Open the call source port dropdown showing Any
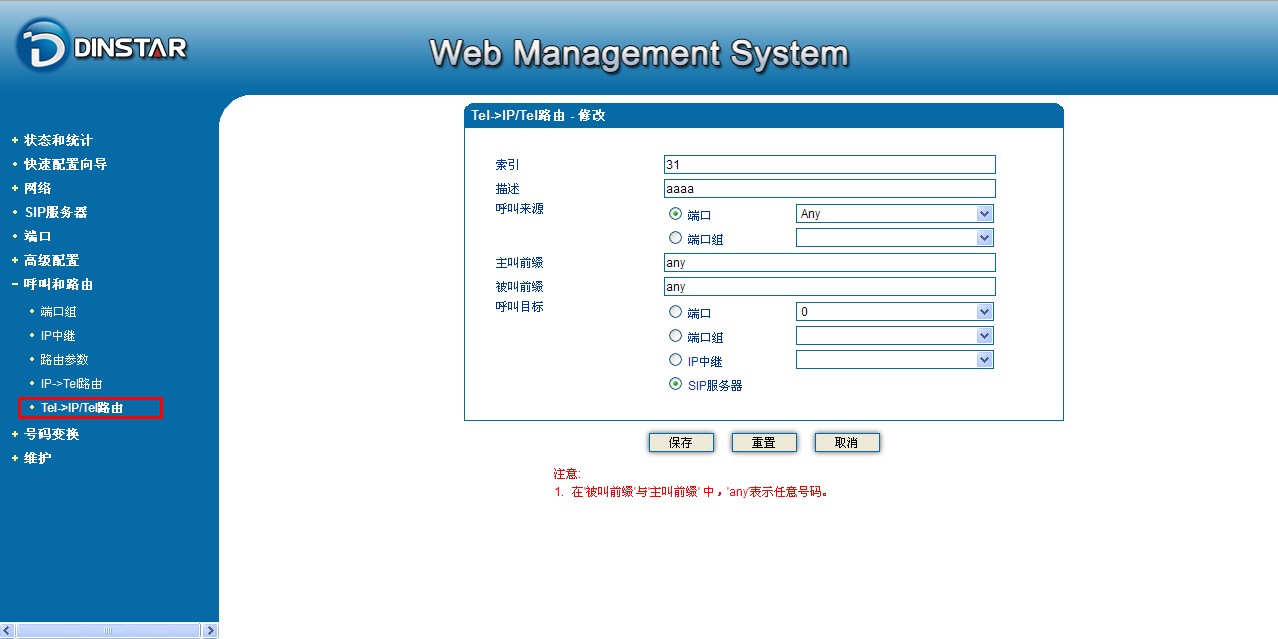The width and height of the screenshot is (1278, 639). (x=894, y=214)
